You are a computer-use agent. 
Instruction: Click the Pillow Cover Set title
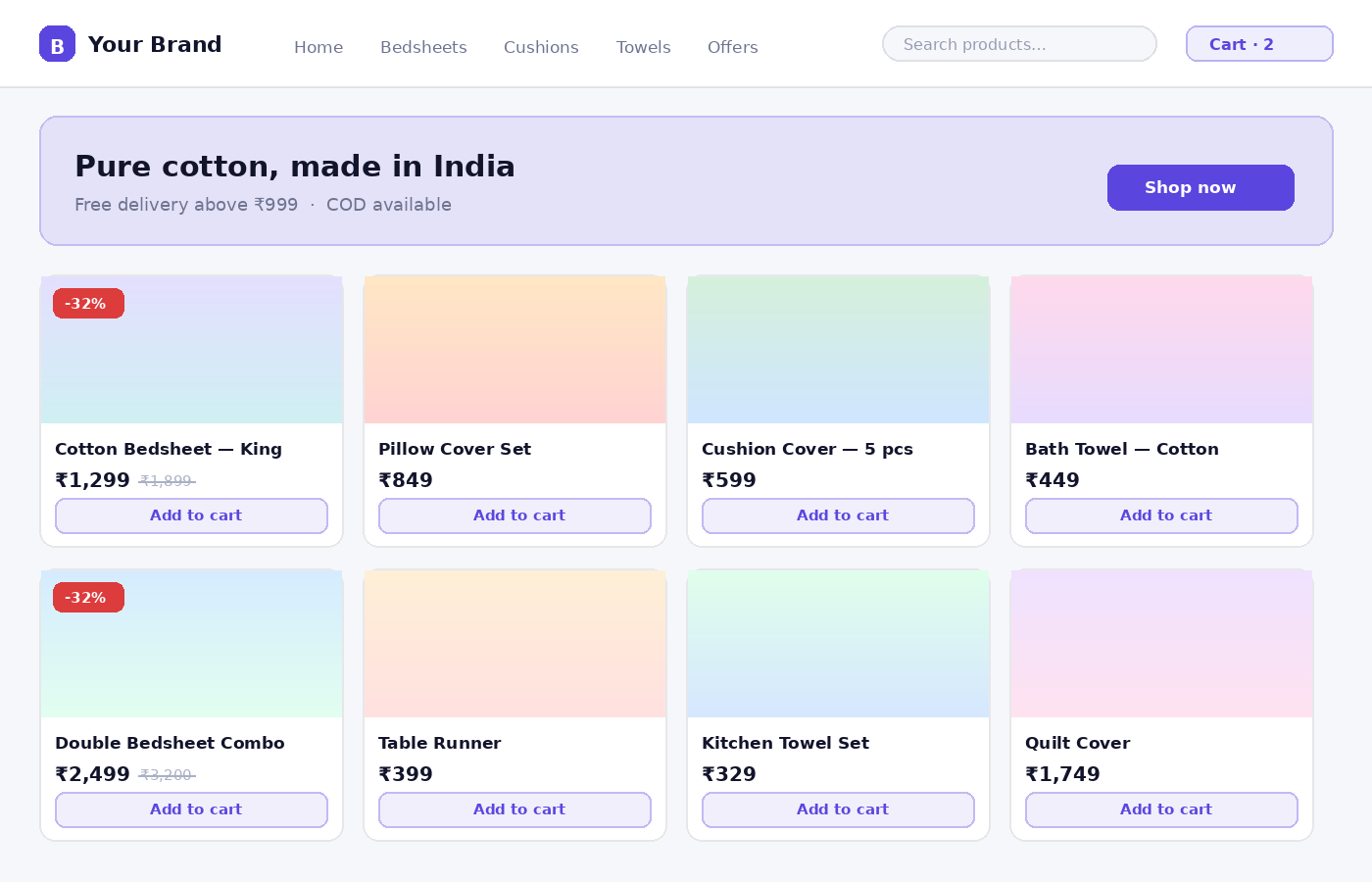tap(455, 449)
